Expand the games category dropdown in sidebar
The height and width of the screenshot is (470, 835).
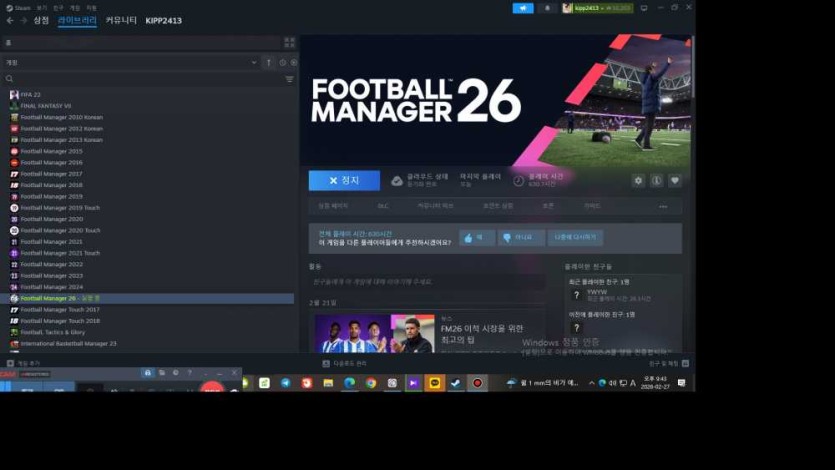pyautogui.click(x=254, y=62)
